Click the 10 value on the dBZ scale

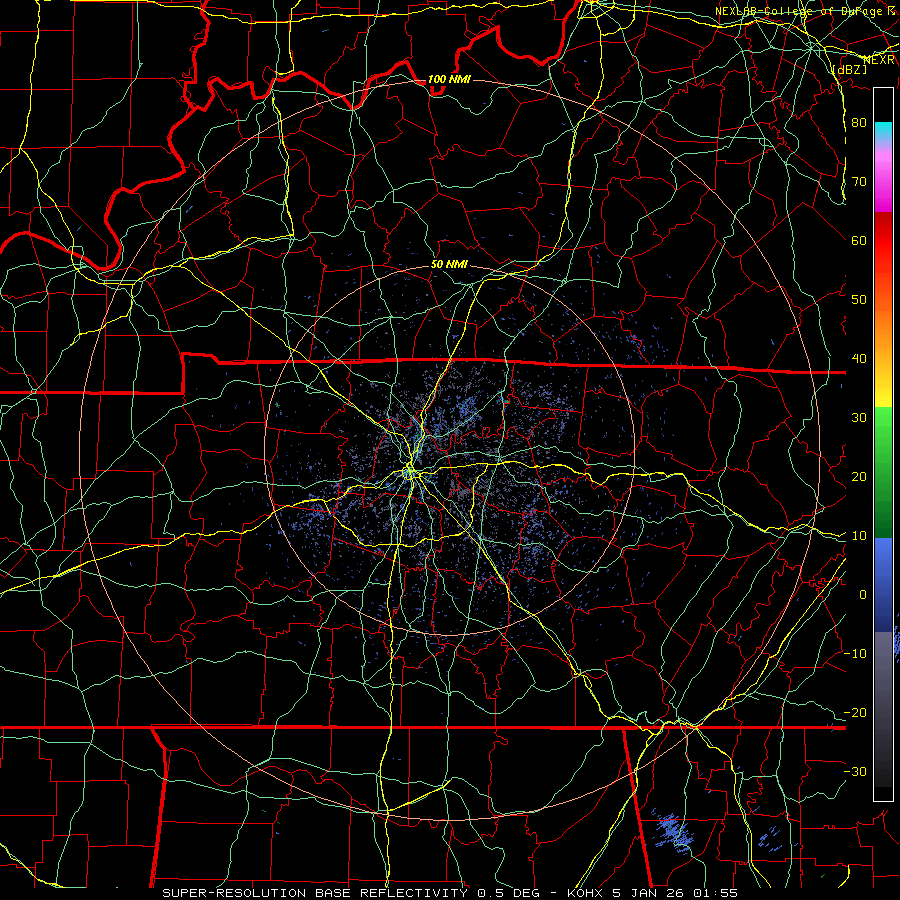tap(859, 536)
